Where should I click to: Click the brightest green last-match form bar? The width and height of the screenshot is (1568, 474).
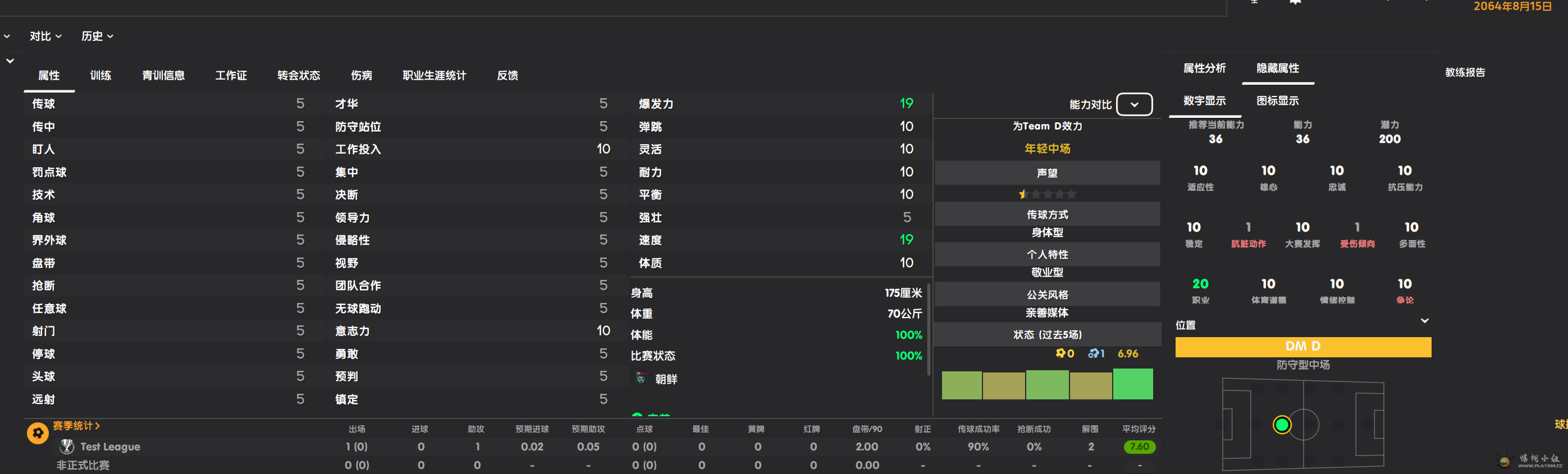[x=1133, y=383]
